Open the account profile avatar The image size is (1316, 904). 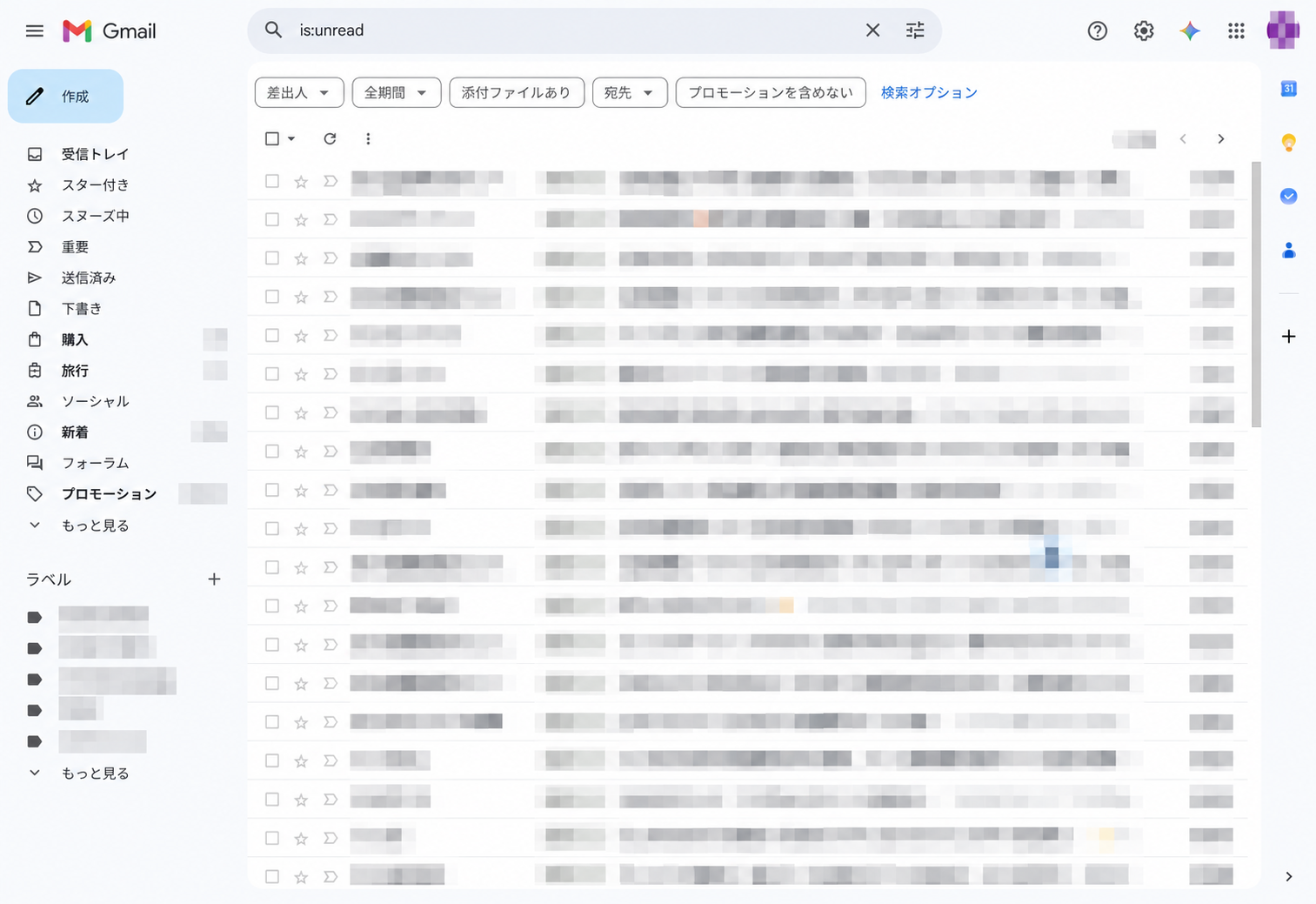coord(1283,31)
